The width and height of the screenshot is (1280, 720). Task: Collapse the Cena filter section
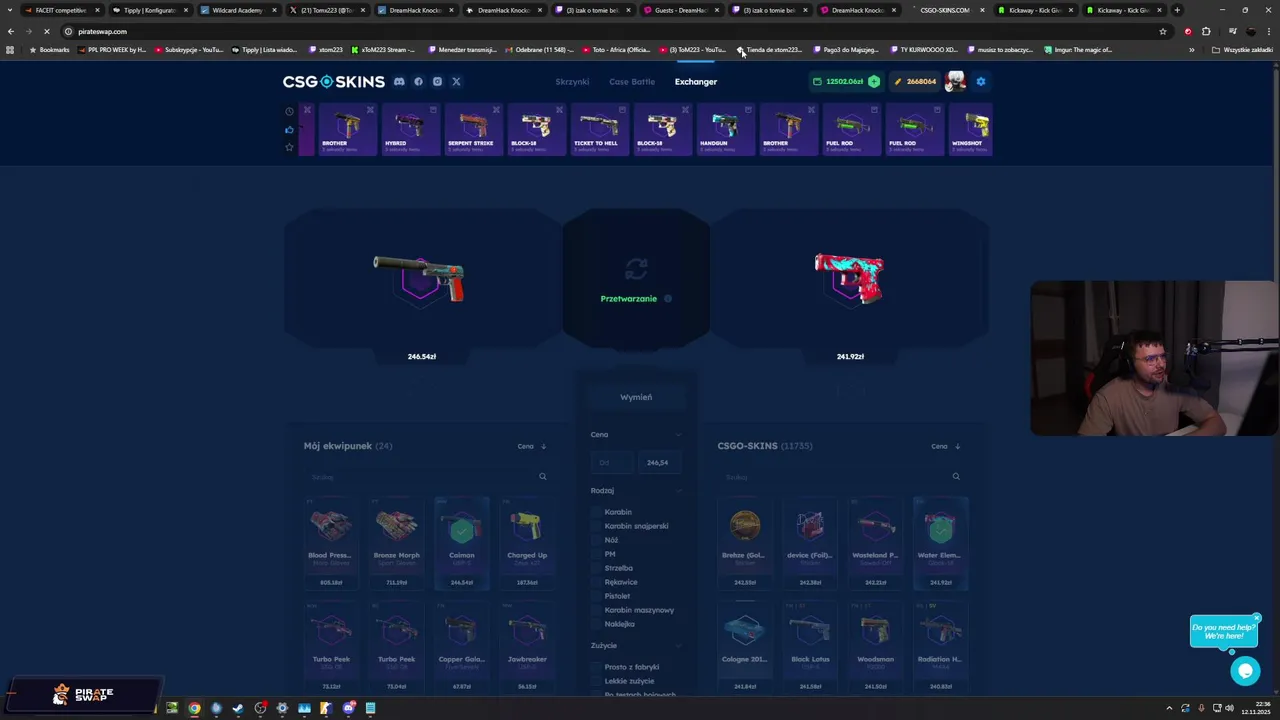click(x=678, y=434)
